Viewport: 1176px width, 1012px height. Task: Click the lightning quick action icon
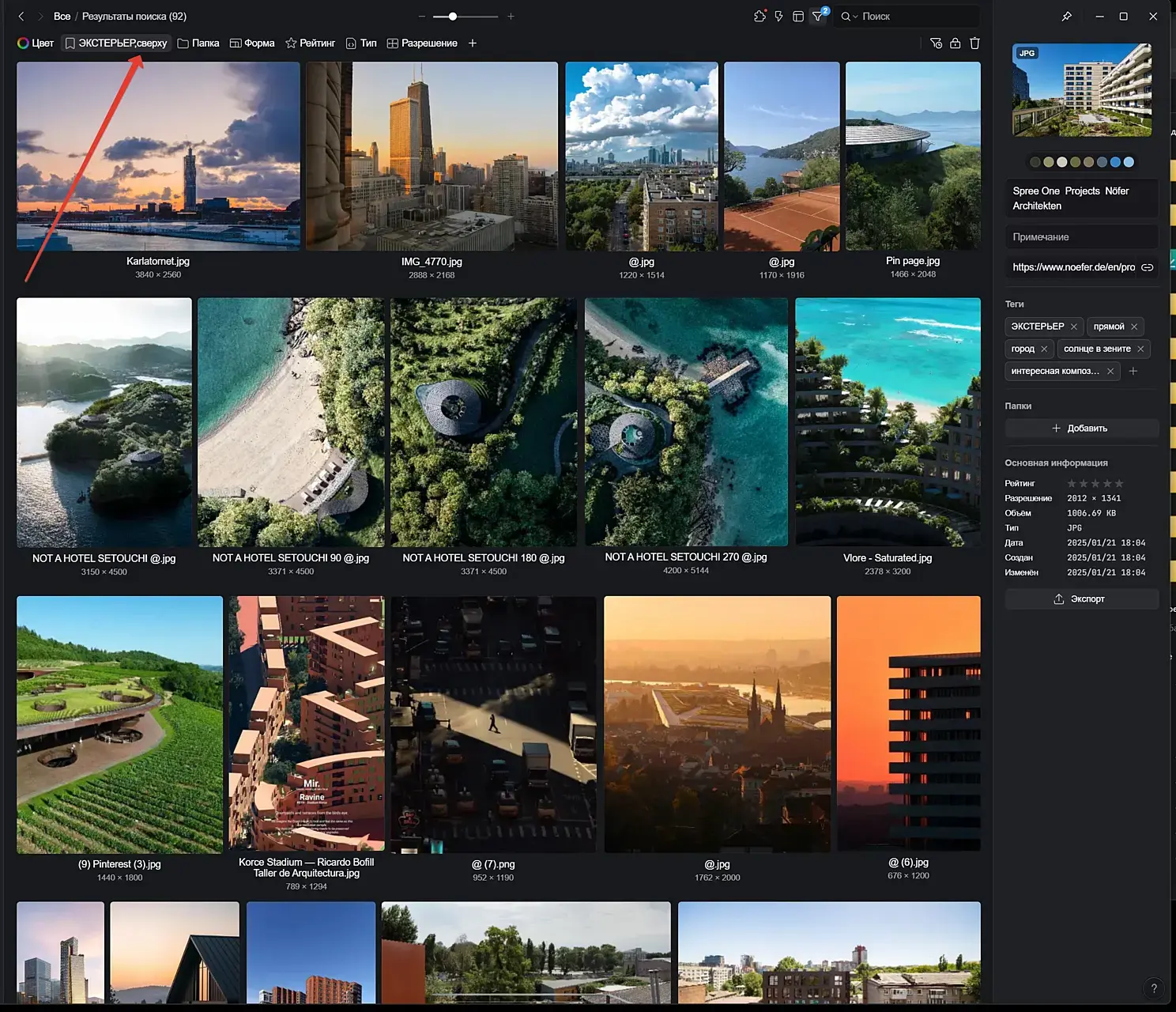778,16
